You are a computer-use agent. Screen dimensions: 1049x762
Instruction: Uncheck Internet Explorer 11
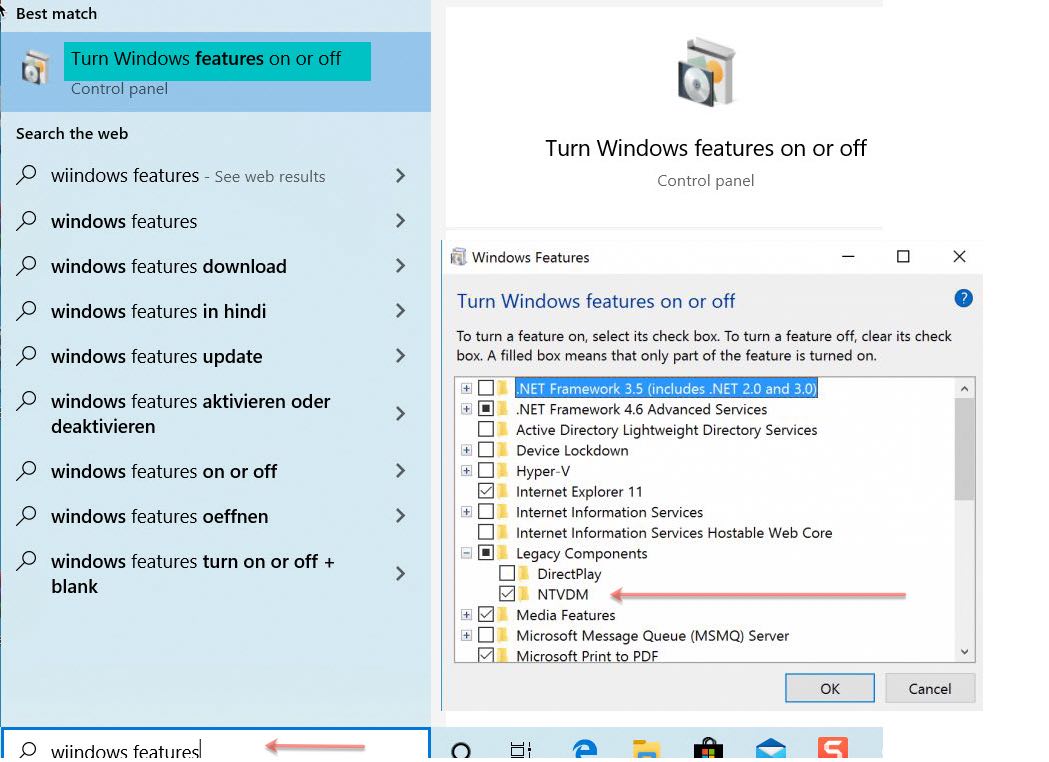point(486,491)
